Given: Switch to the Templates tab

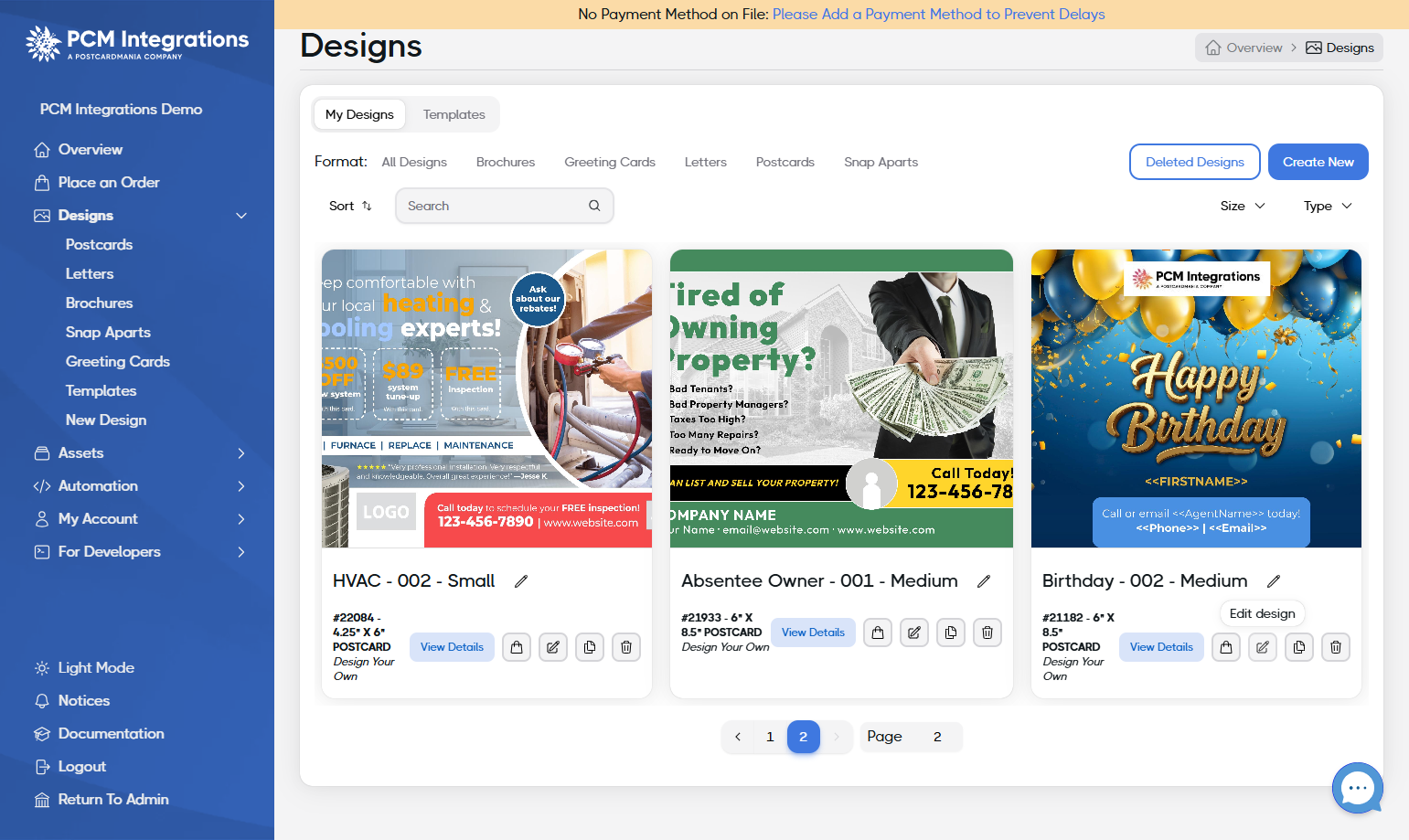Looking at the screenshot, I should pyautogui.click(x=454, y=114).
